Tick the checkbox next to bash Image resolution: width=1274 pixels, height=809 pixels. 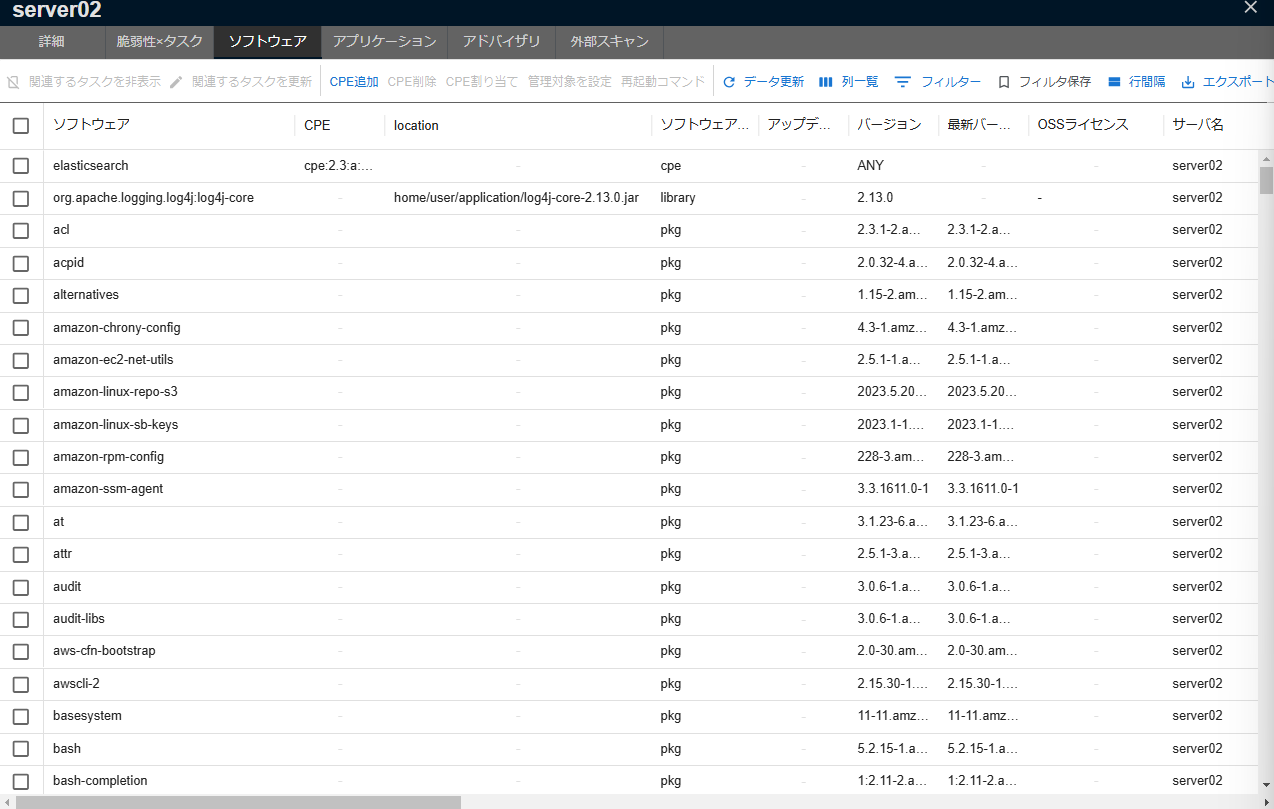click(x=21, y=749)
